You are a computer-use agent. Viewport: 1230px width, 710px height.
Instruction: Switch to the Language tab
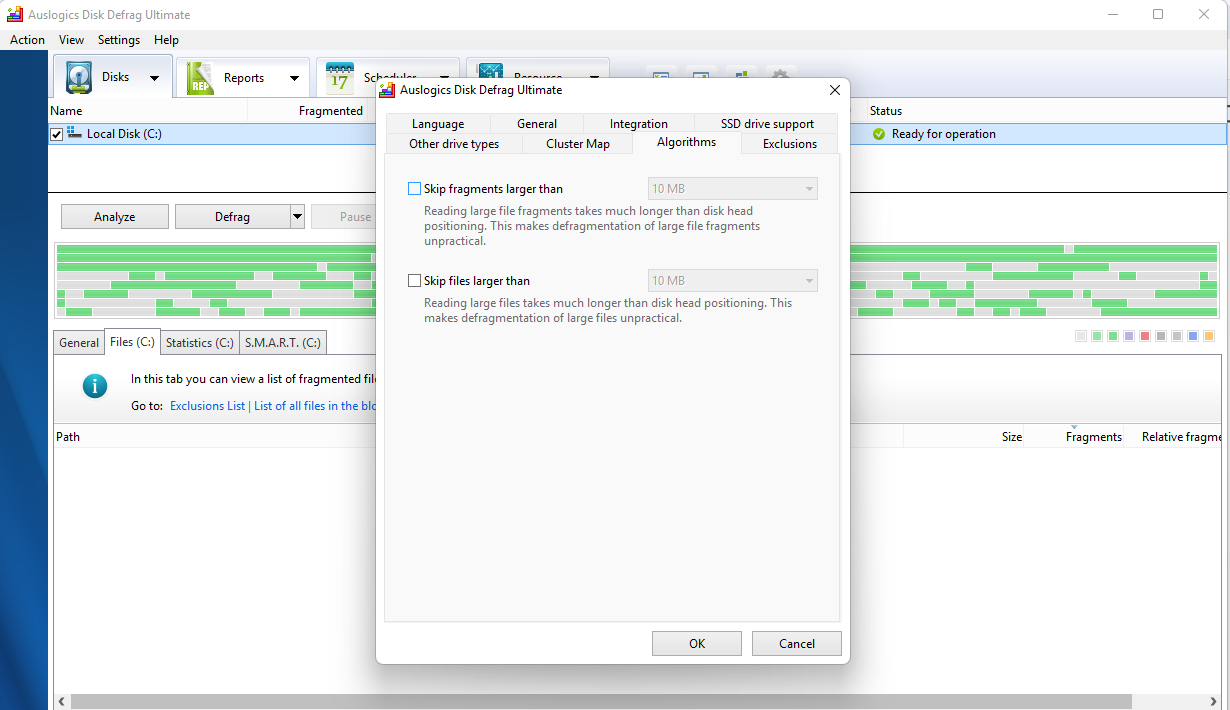tap(438, 124)
